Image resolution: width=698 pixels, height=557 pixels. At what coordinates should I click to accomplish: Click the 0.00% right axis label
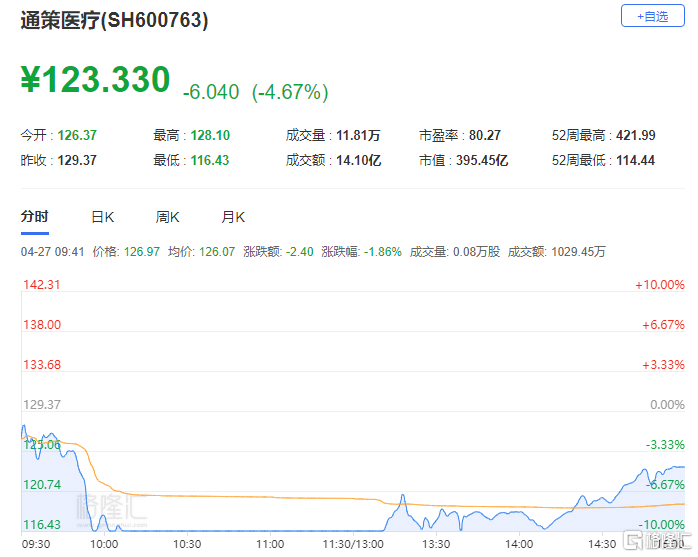[x=667, y=405]
